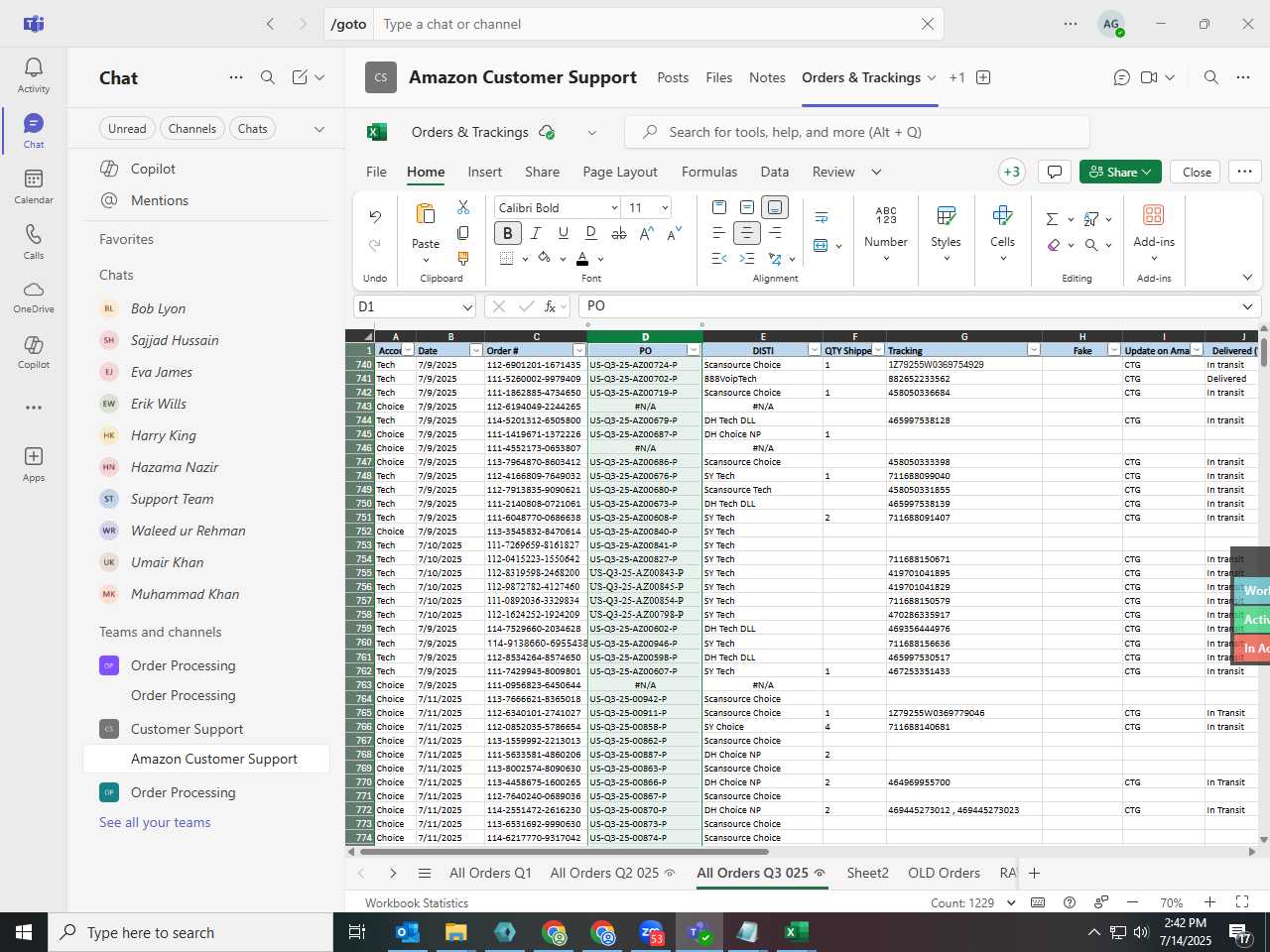Apply strikethrough formatting

619,233
